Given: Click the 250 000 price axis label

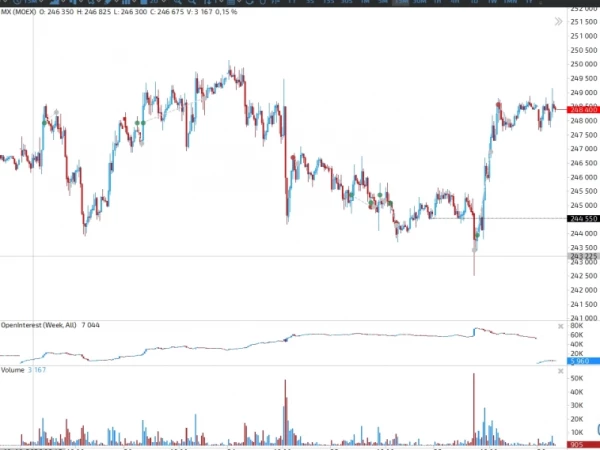Looking at the screenshot, I should (584, 64).
